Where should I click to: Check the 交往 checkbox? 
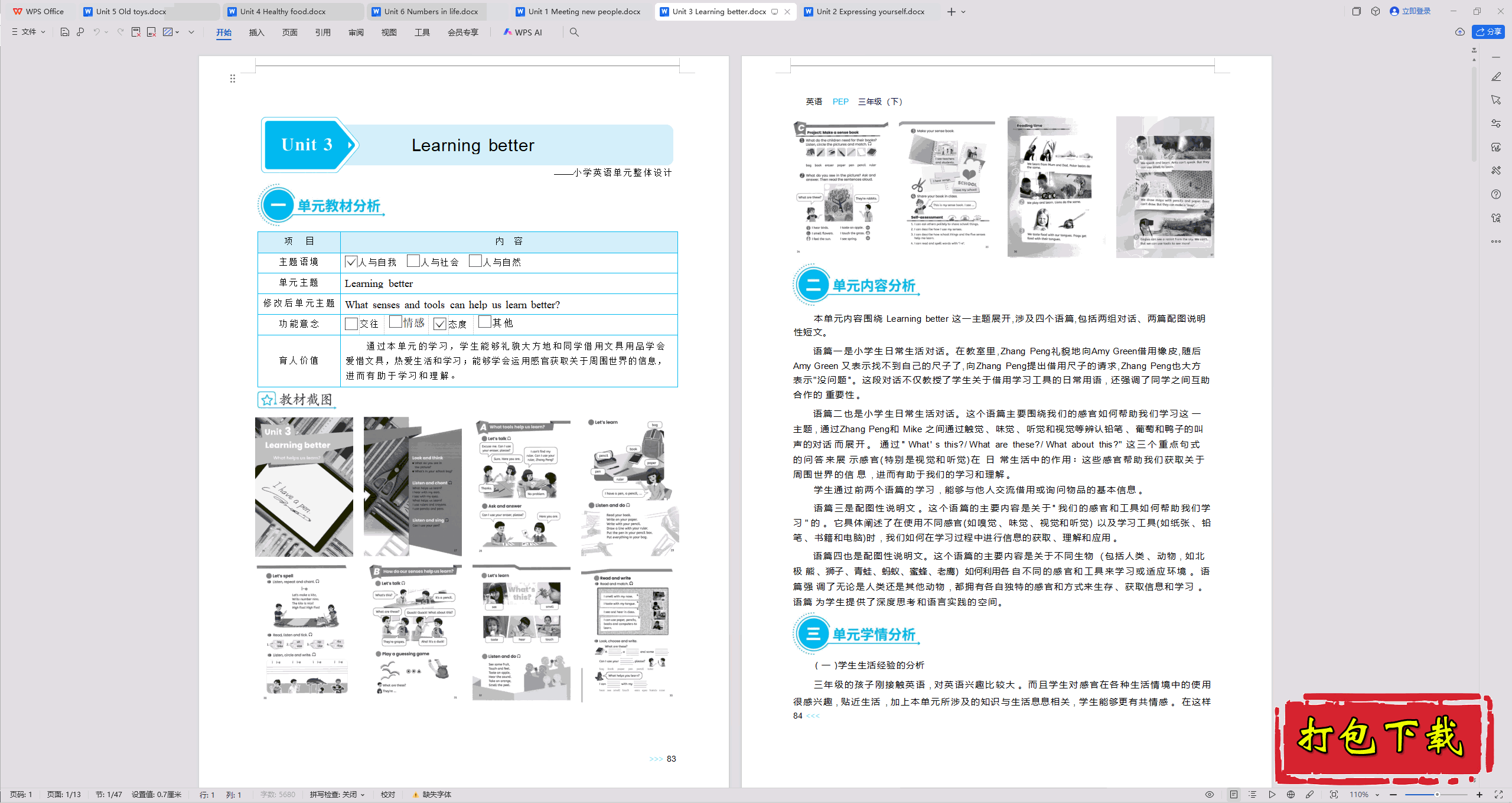(x=351, y=324)
